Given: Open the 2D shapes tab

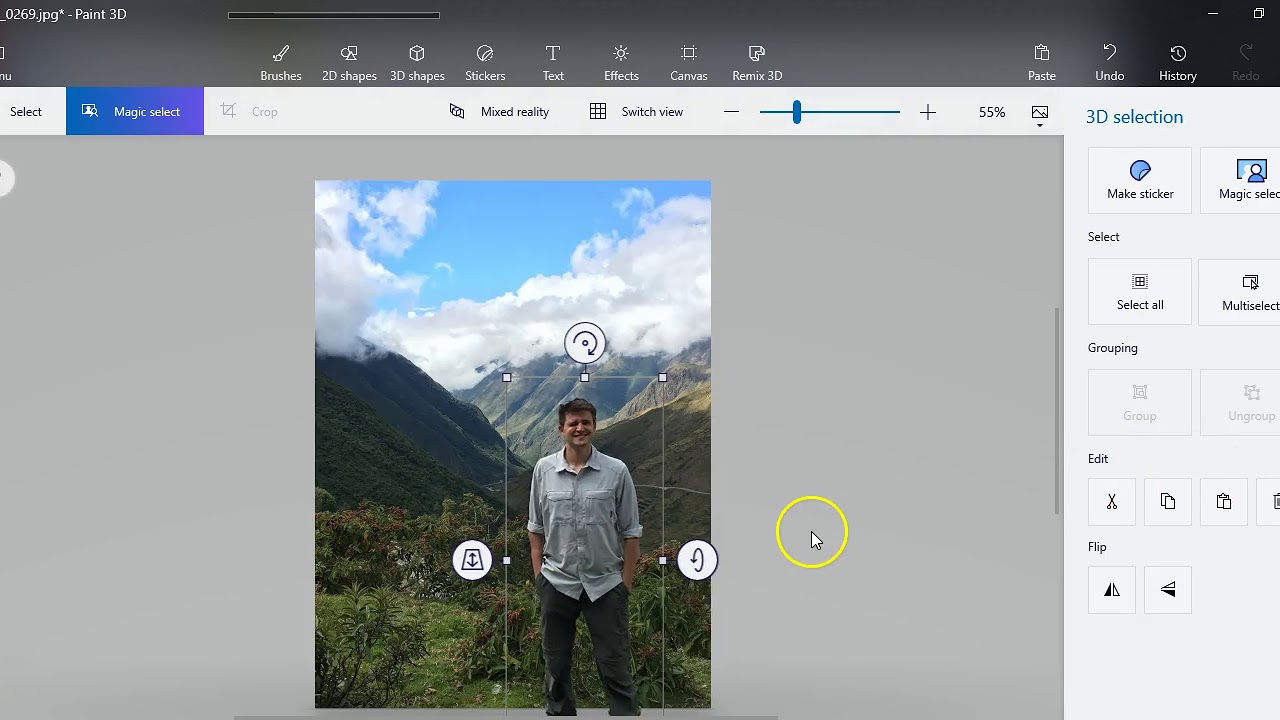Looking at the screenshot, I should [349, 63].
